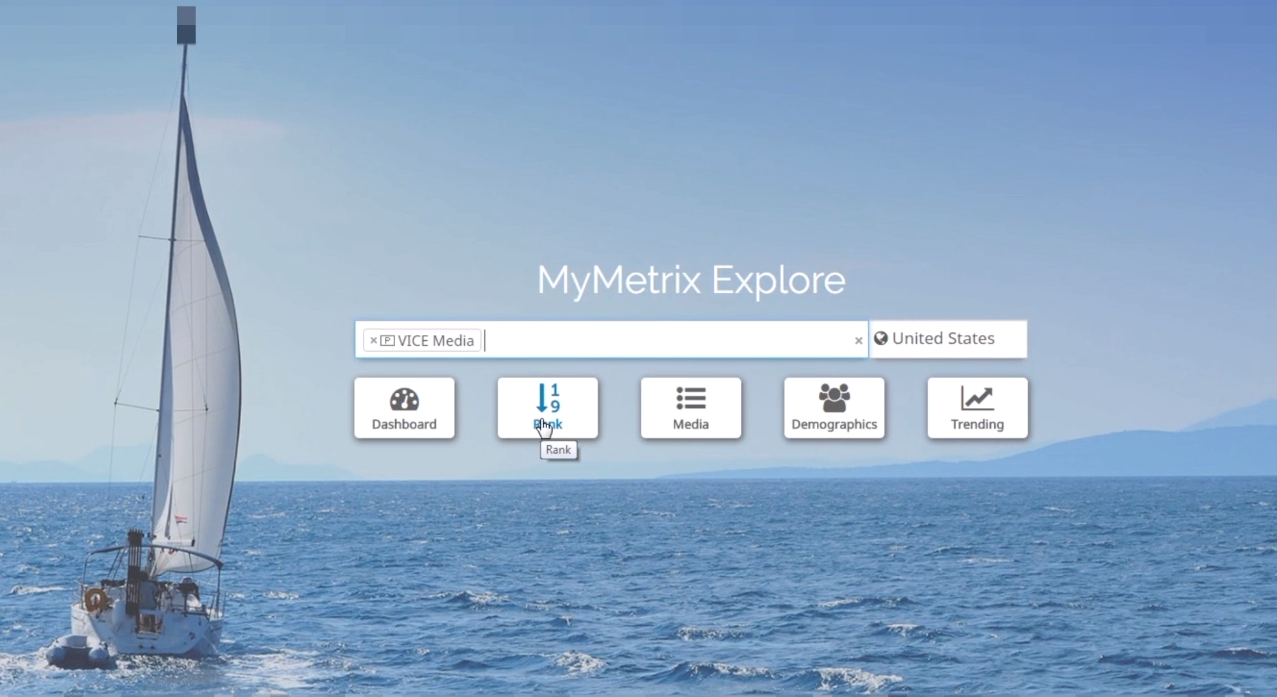This screenshot has height=697, width=1277.
Task: Open the Demographics report
Action: (x=833, y=408)
